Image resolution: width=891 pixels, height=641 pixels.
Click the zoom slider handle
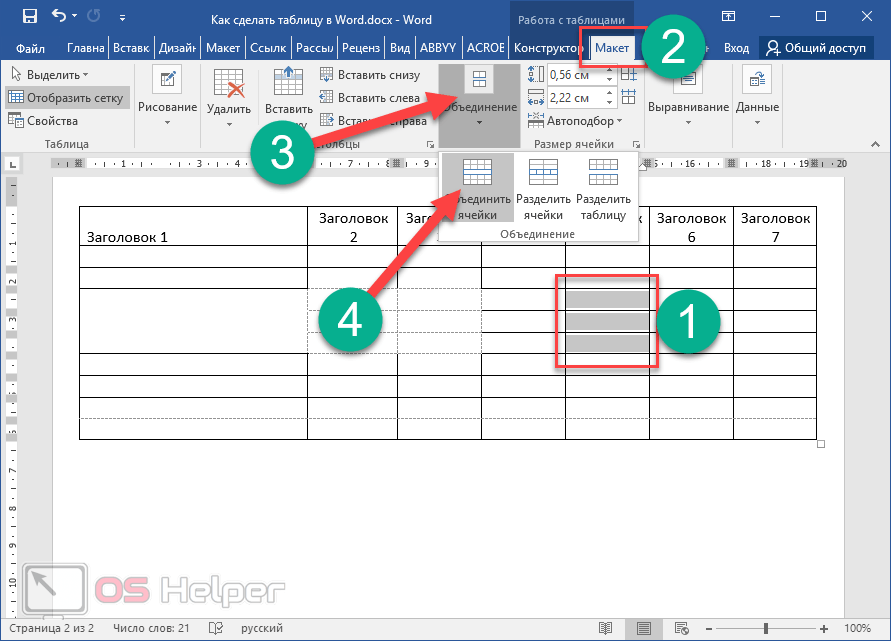[764, 628]
